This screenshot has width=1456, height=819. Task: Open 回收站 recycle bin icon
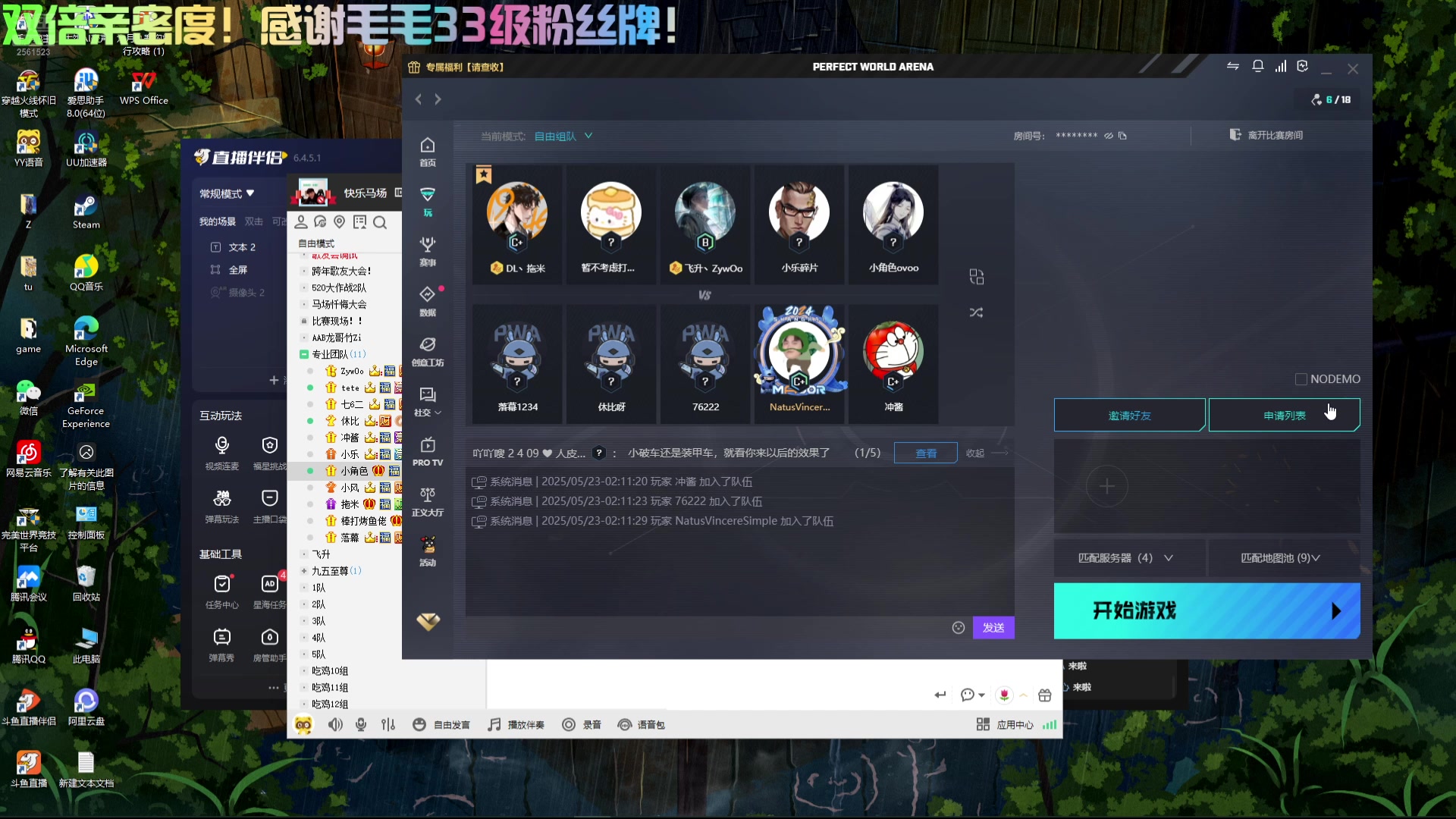pyautogui.click(x=86, y=584)
